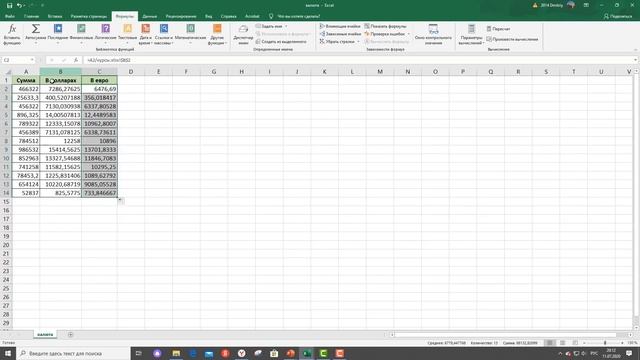
Task: Expand the Remove Arrows dropdown arrow
Action: point(358,42)
